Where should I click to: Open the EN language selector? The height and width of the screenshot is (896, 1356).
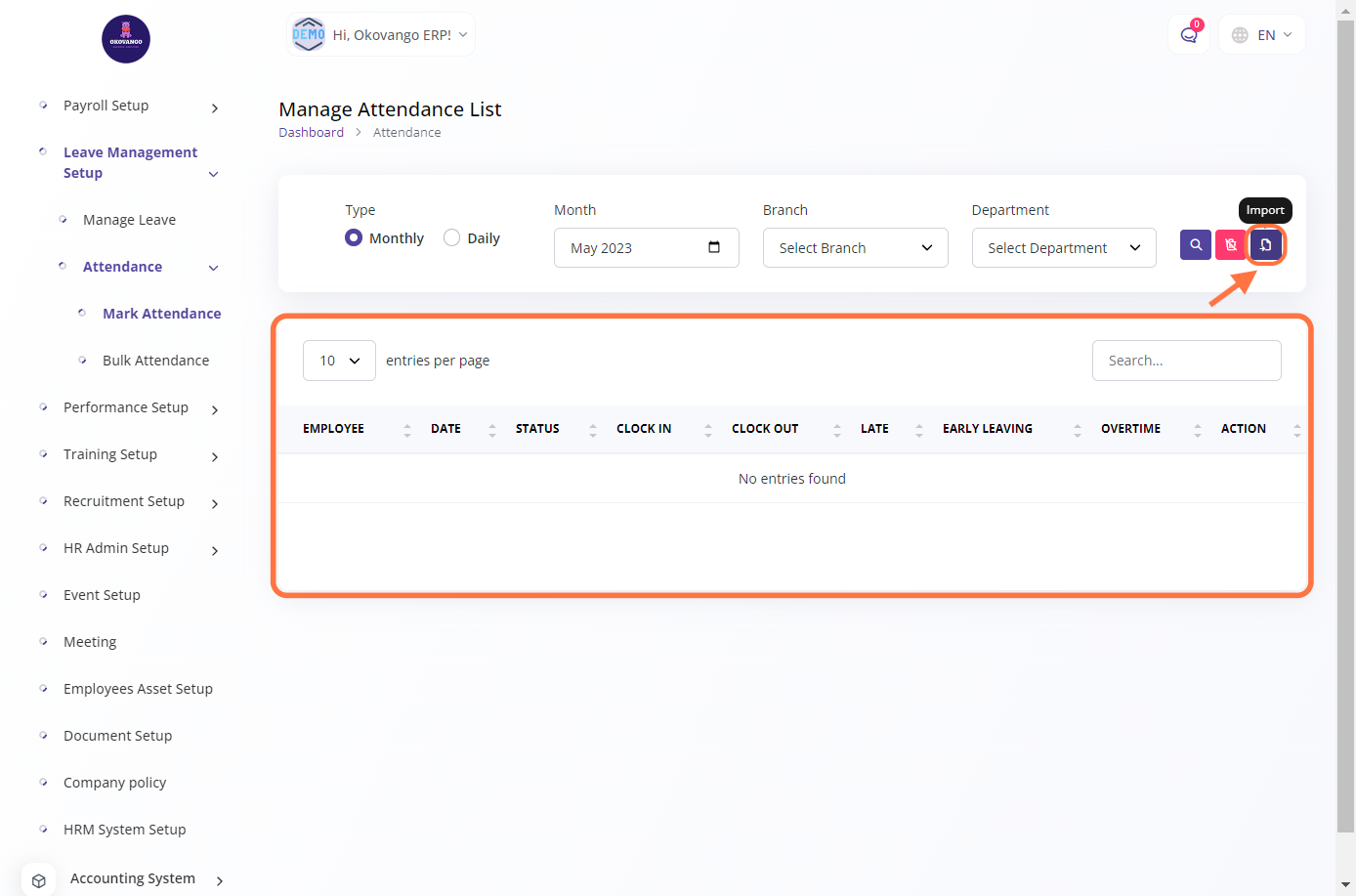tap(1262, 35)
